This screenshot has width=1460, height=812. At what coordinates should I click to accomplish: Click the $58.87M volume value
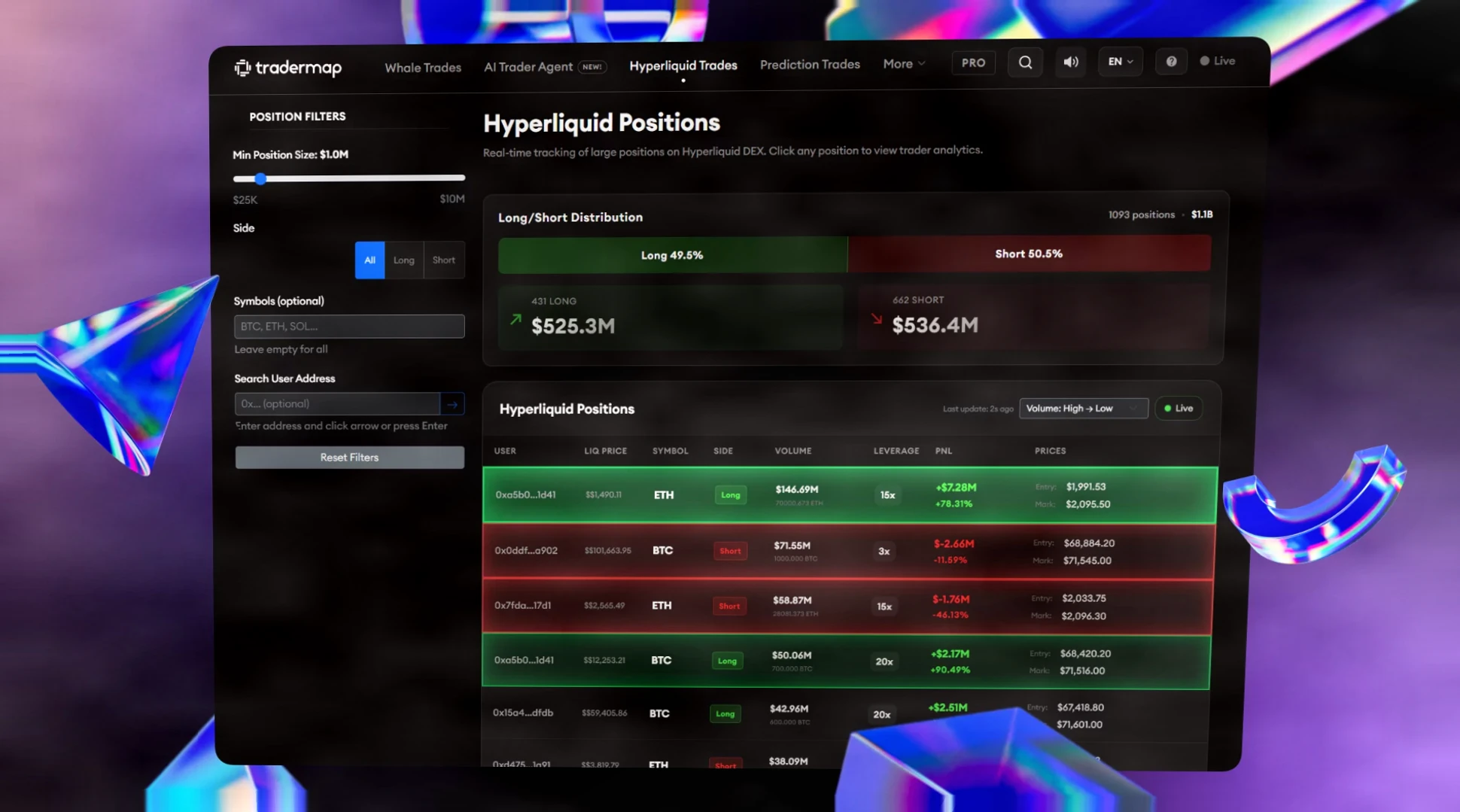792,601
